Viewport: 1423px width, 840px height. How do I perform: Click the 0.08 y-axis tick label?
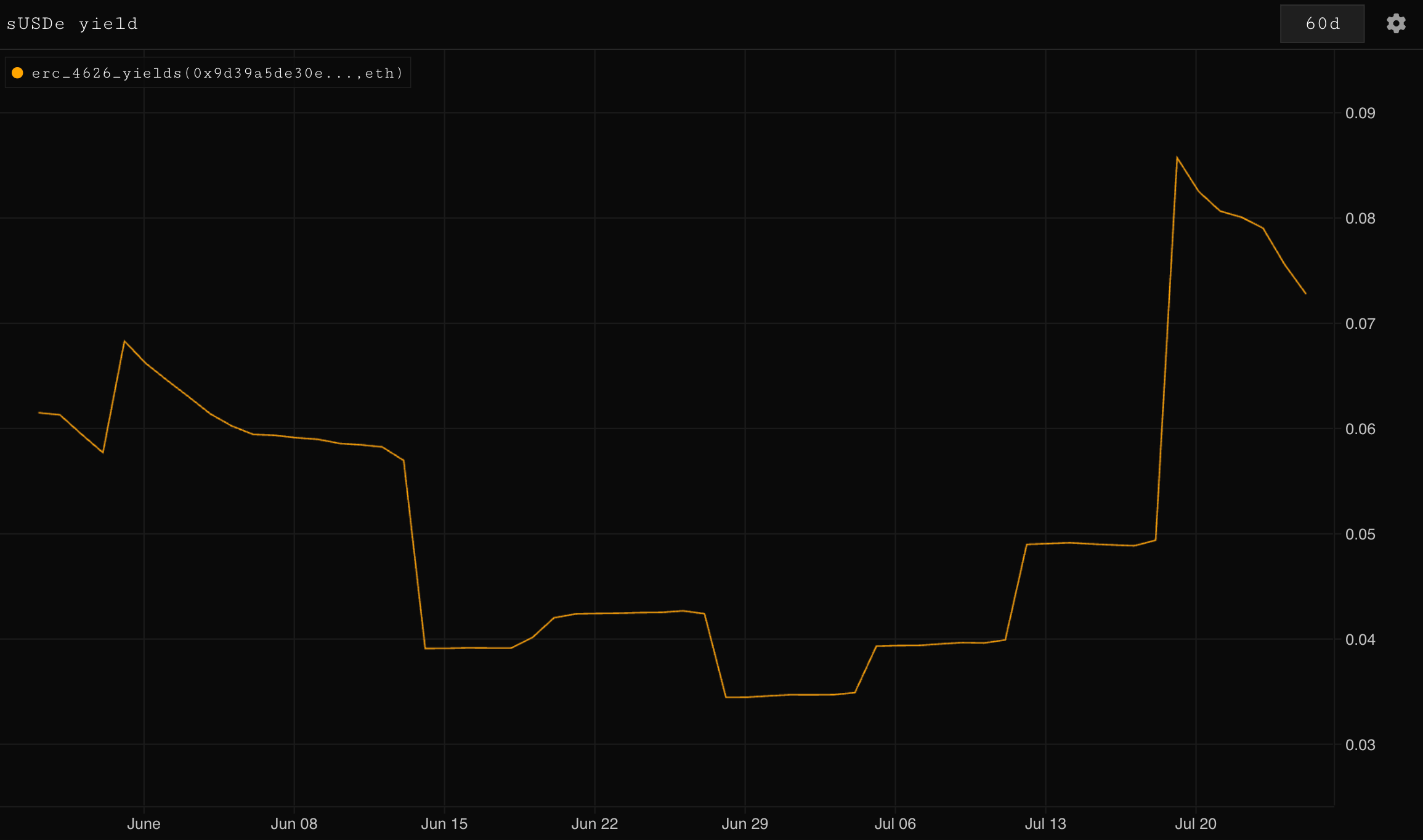[x=1360, y=218]
